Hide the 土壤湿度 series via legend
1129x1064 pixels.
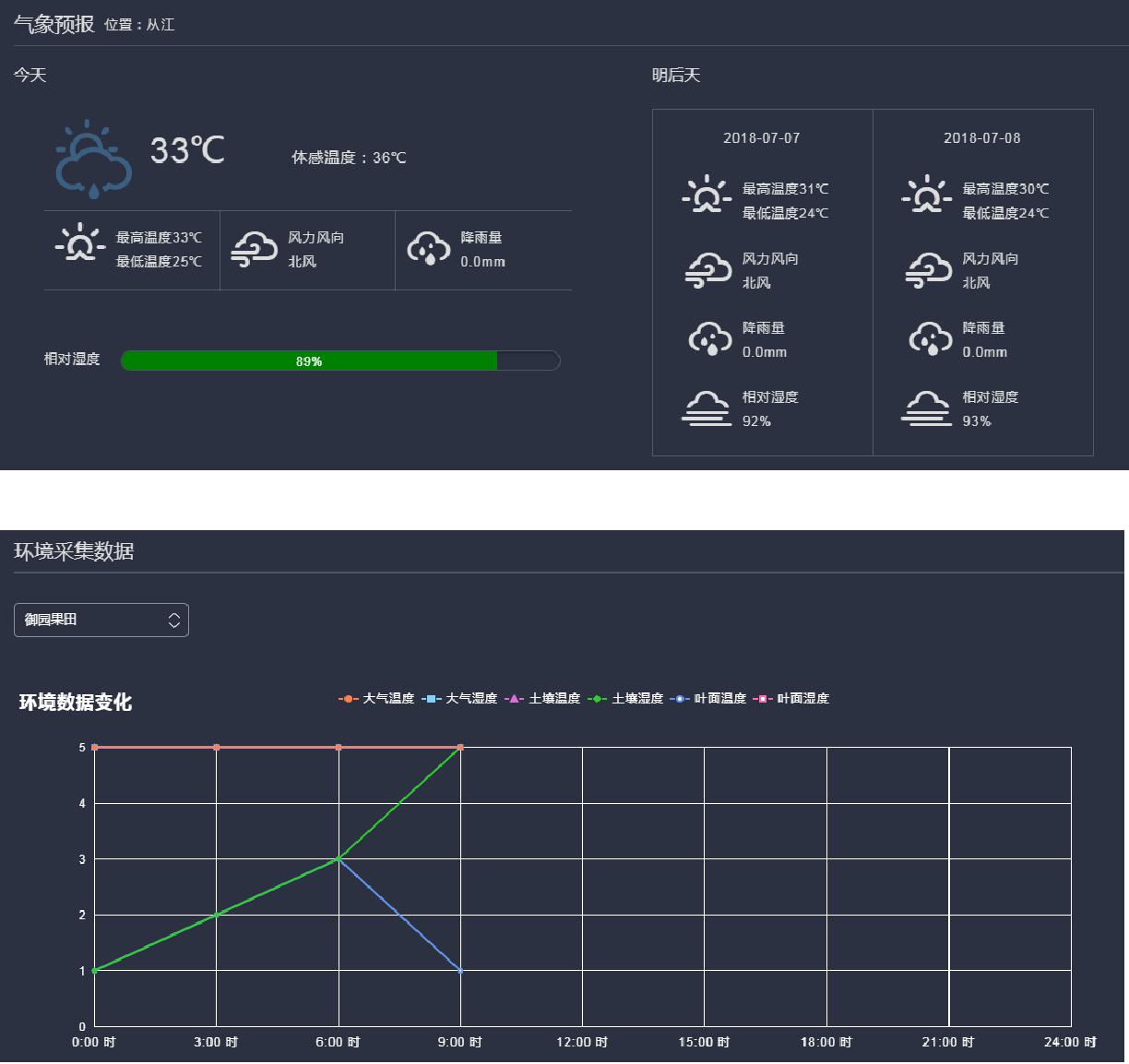click(x=625, y=699)
